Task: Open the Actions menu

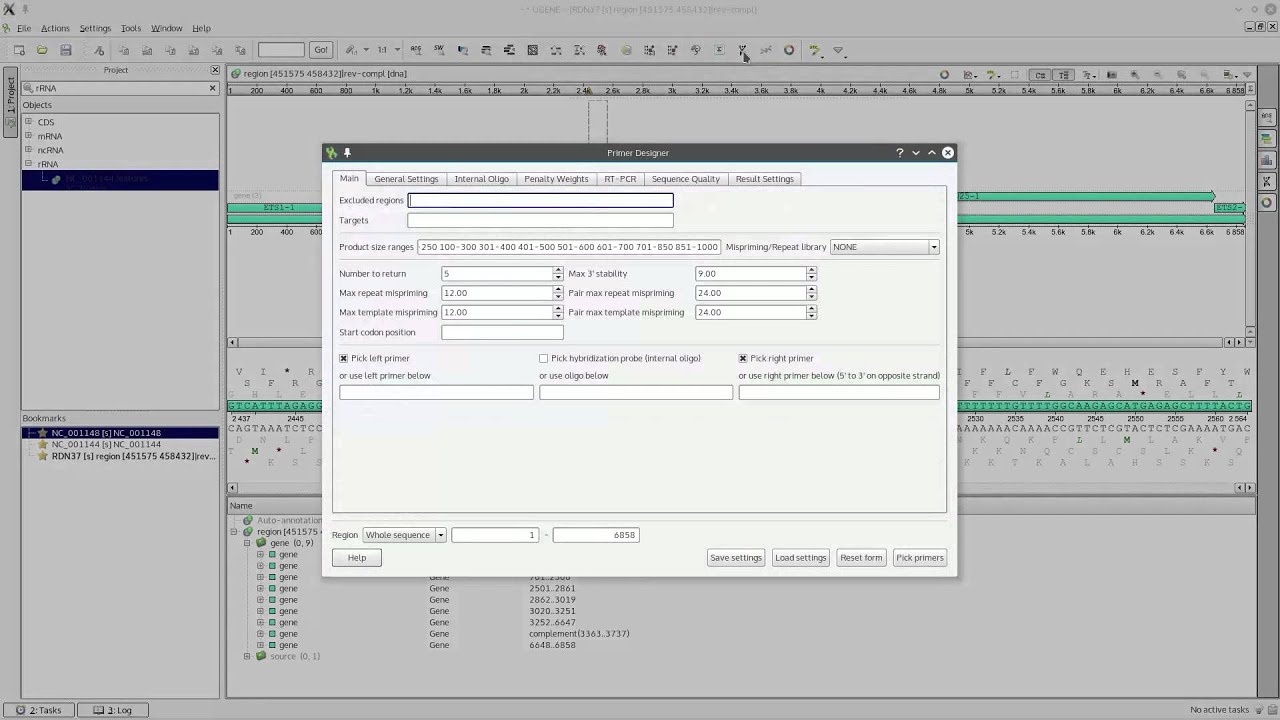Action: click(55, 28)
